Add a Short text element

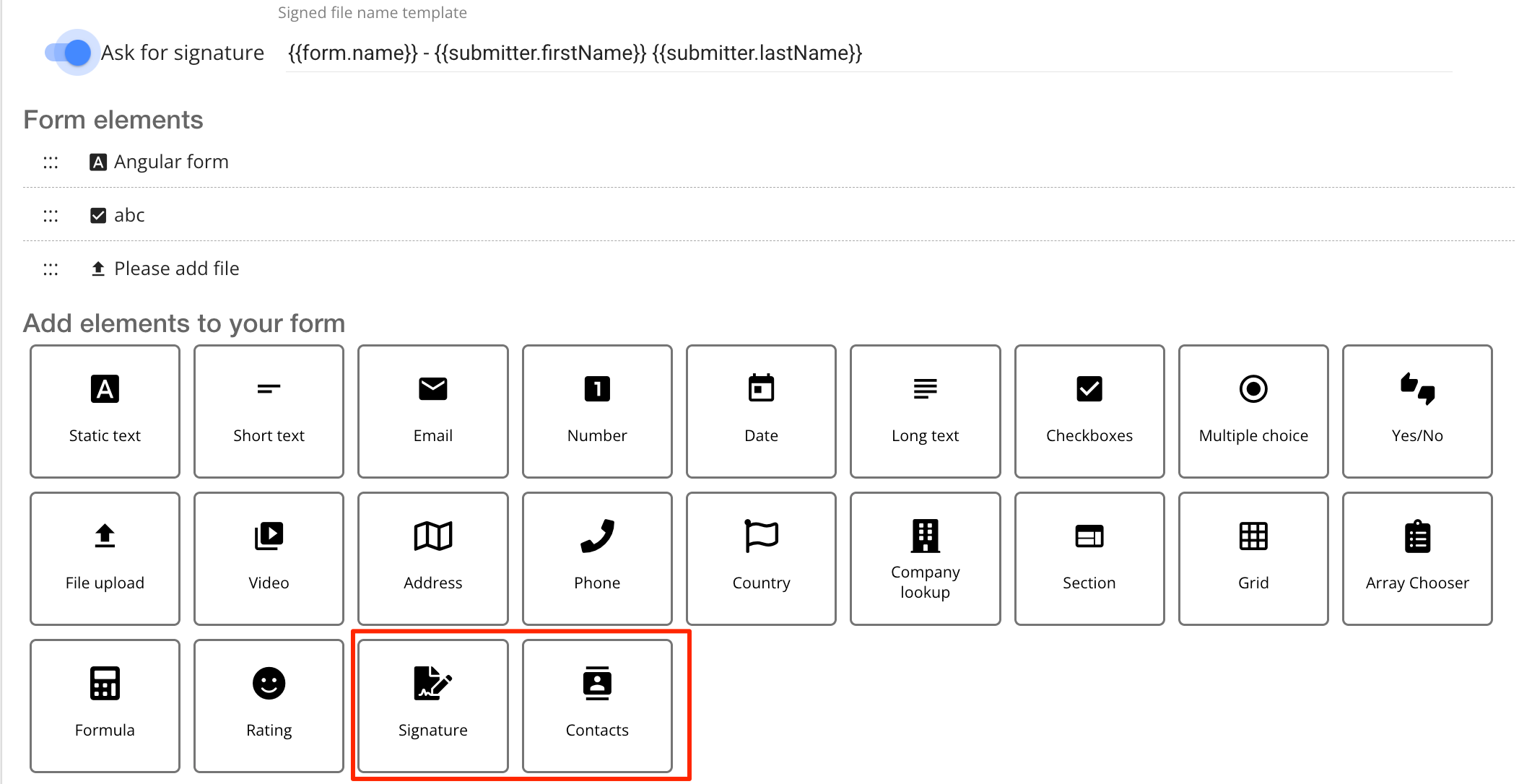pyautogui.click(x=269, y=411)
